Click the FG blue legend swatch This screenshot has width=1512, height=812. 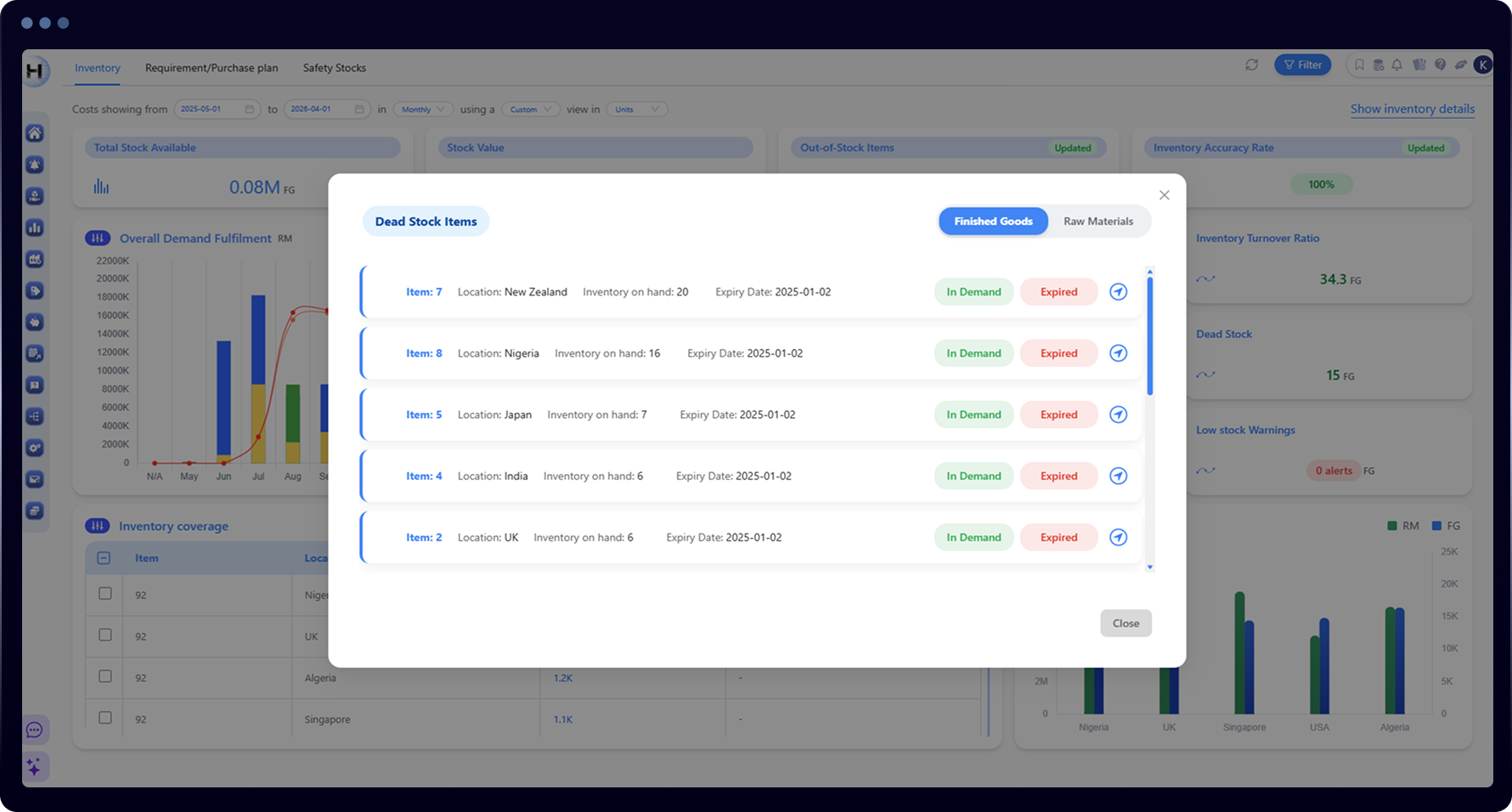(x=1437, y=526)
